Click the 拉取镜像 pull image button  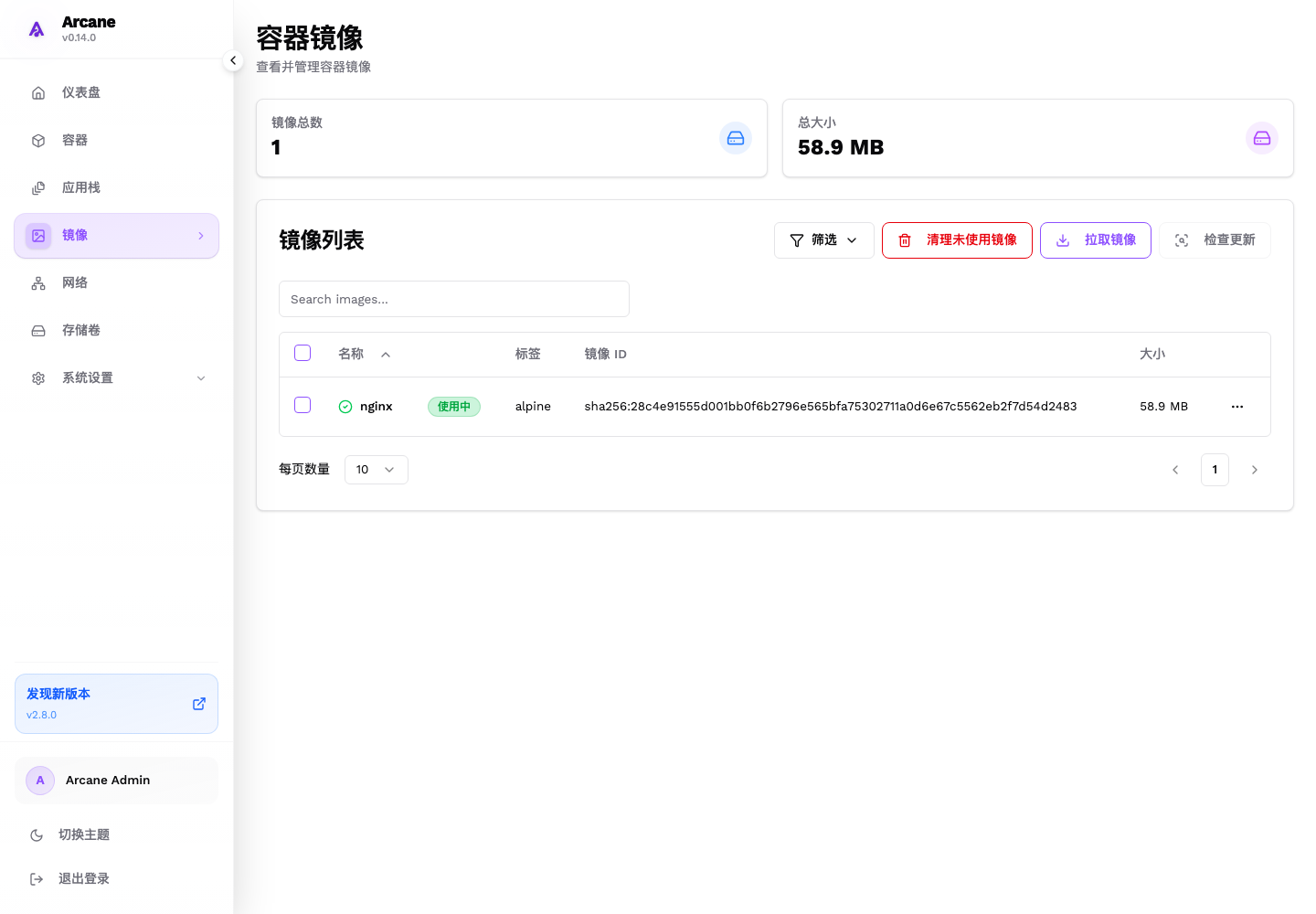point(1096,240)
